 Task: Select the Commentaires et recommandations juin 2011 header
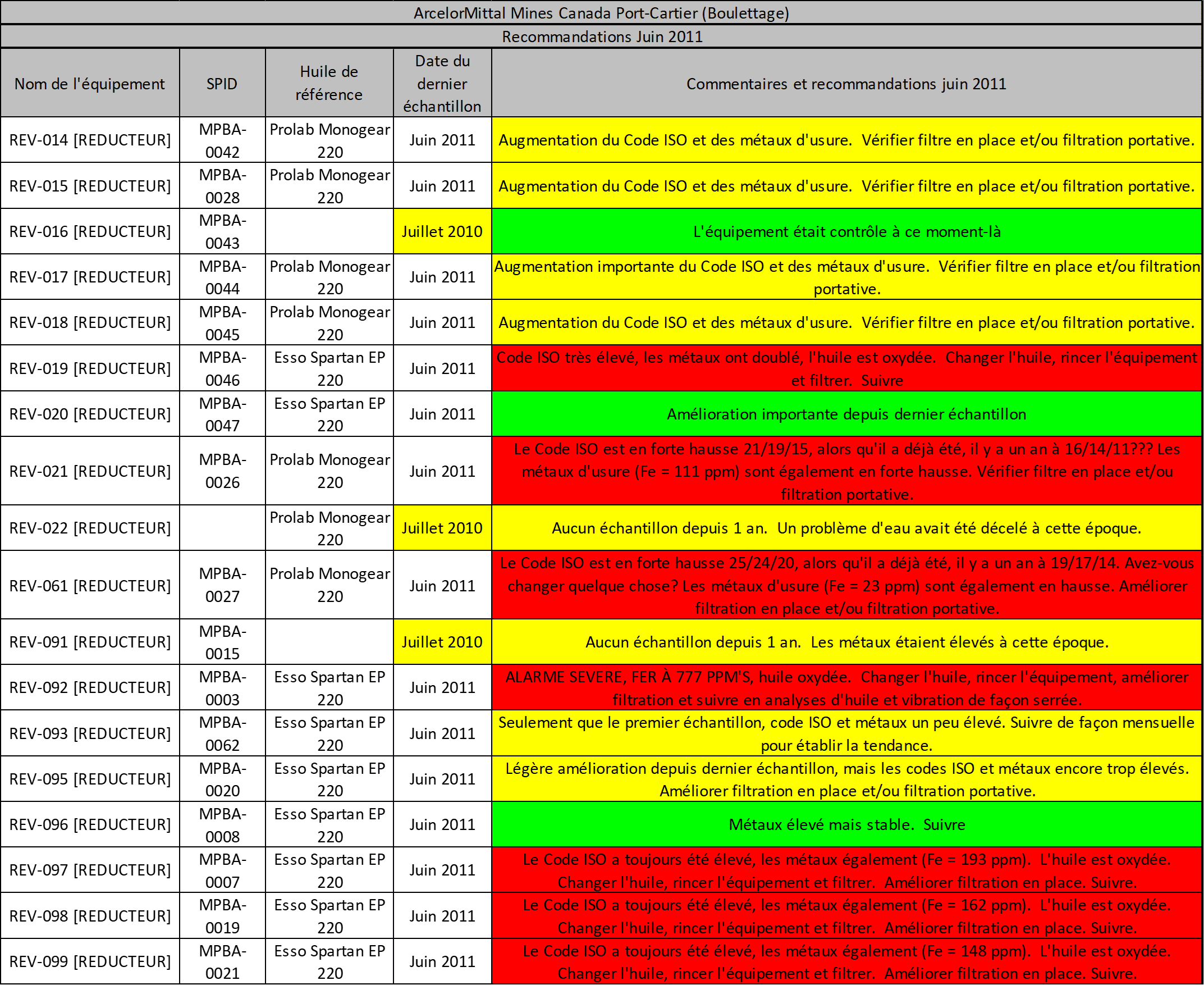[846, 84]
